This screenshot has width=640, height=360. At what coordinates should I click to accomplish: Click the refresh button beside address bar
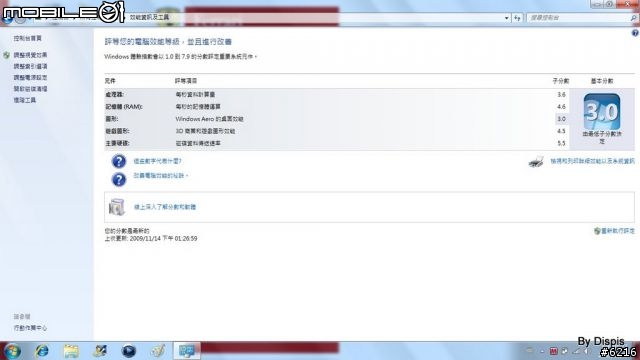coord(518,18)
